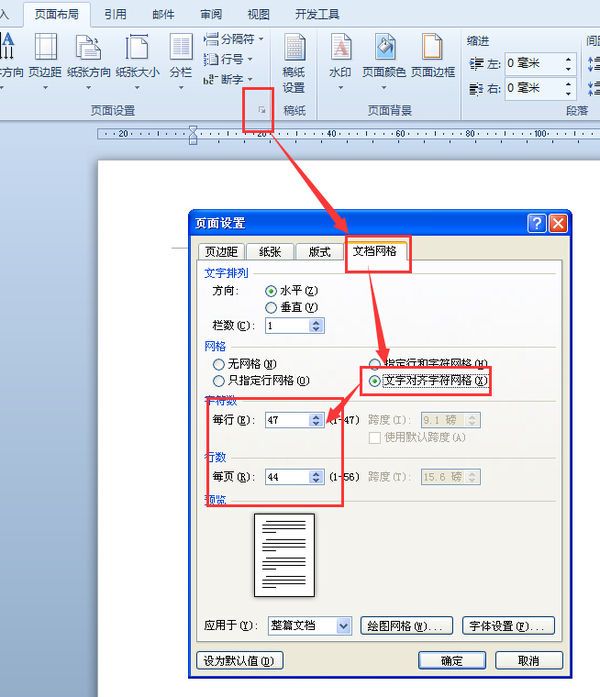The image size is (600, 697).
Task: Open the 纸张大小 paper size menu
Action: coord(137,60)
